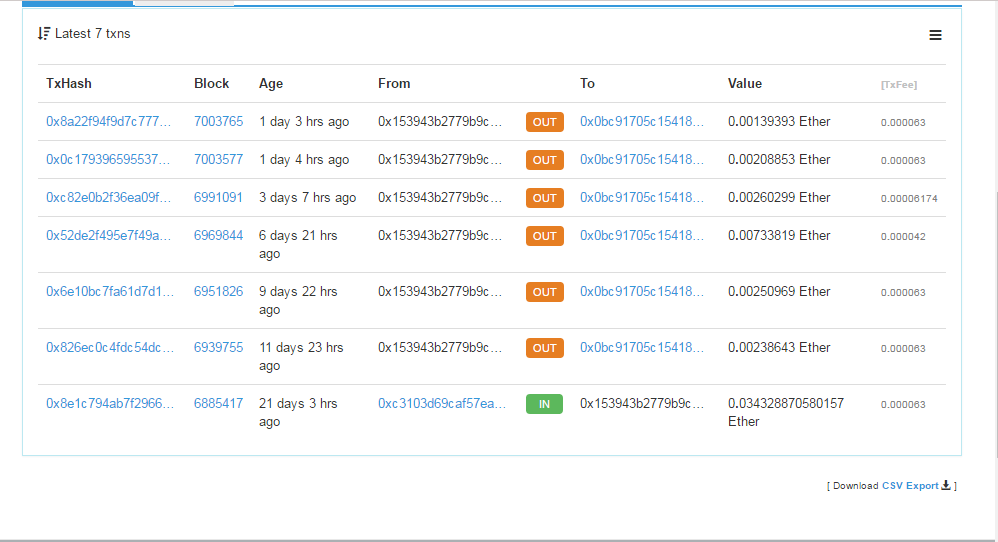
Task: View block 6951826
Action: [x=218, y=292]
